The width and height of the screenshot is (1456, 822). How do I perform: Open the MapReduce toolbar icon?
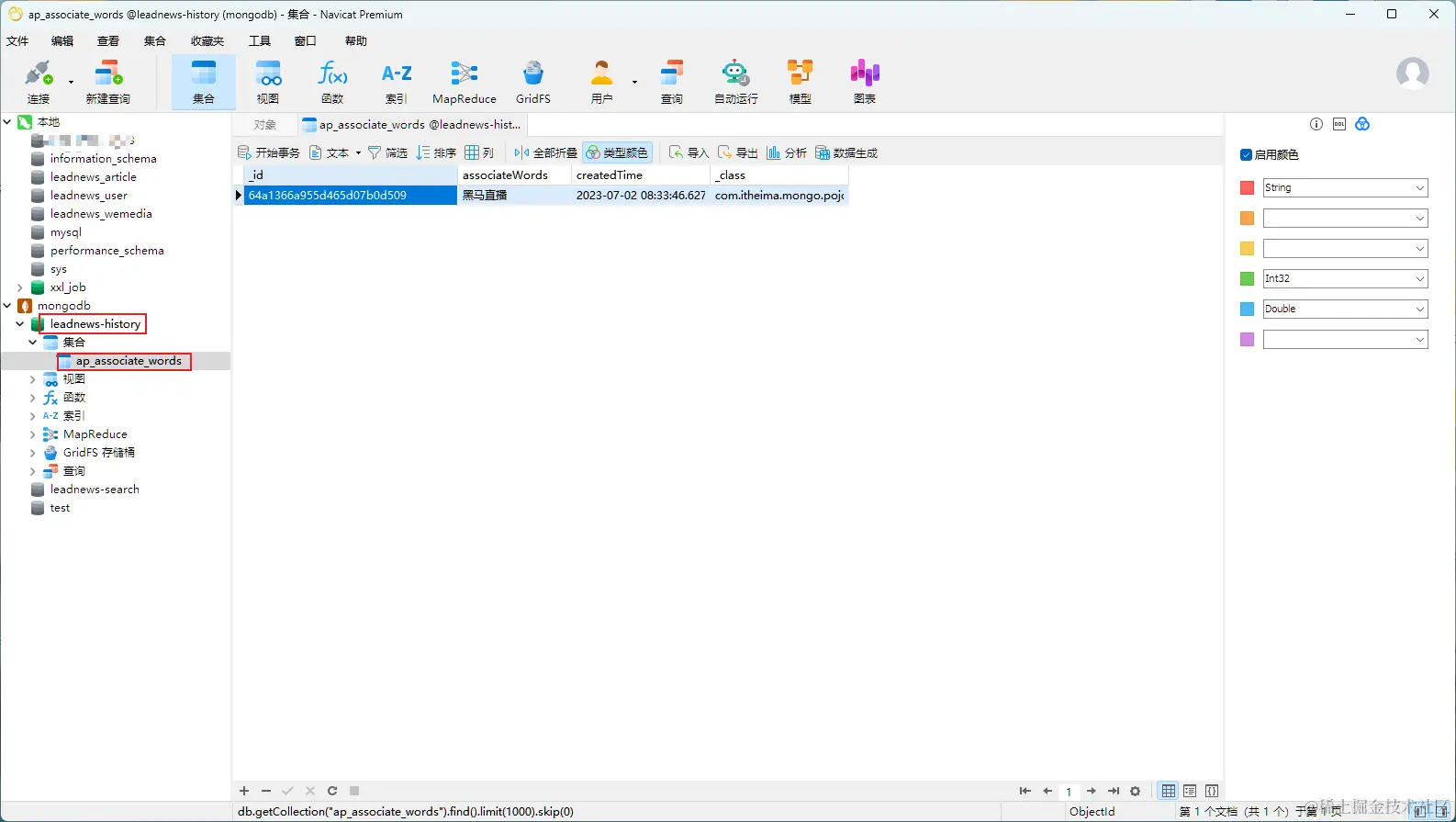click(465, 82)
